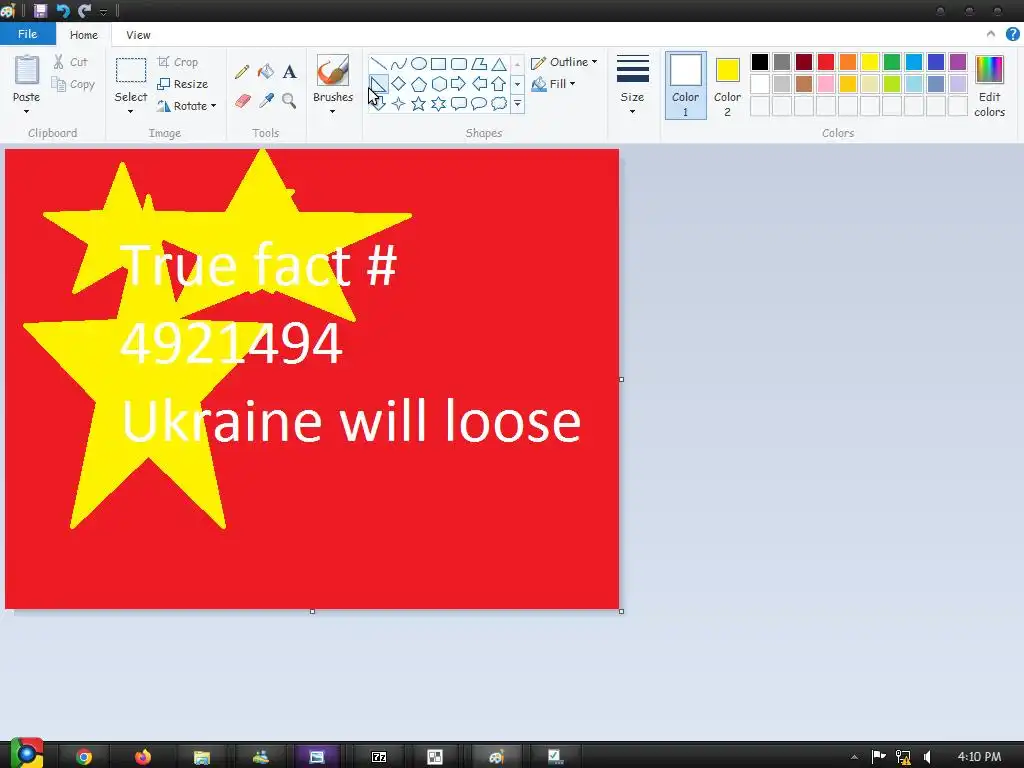The width and height of the screenshot is (1024, 768).
Task: Choose the Line shape
Action: click(x=378, y=64)
